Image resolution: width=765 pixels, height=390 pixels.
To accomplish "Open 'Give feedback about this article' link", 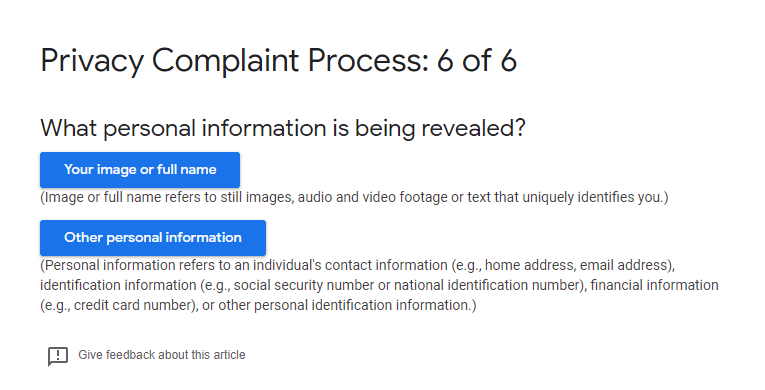I will click(161, 355).
